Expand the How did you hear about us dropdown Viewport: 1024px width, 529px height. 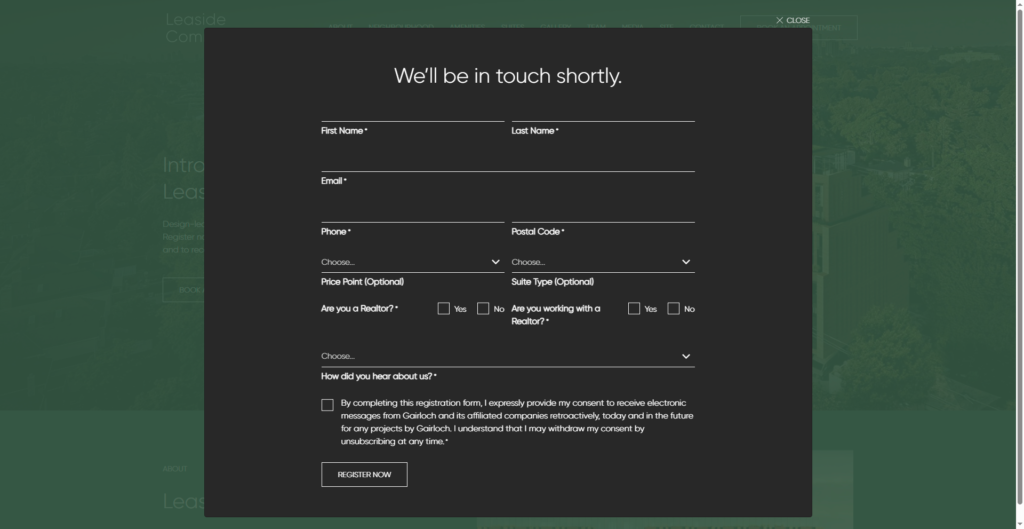point(507,357)
